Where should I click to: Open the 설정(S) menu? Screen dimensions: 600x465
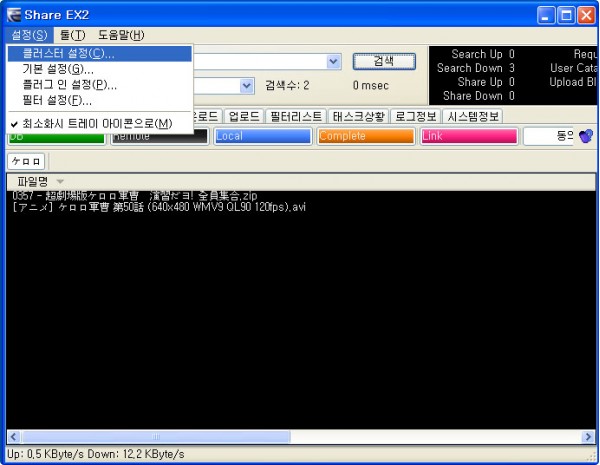(x=29, y=35)
